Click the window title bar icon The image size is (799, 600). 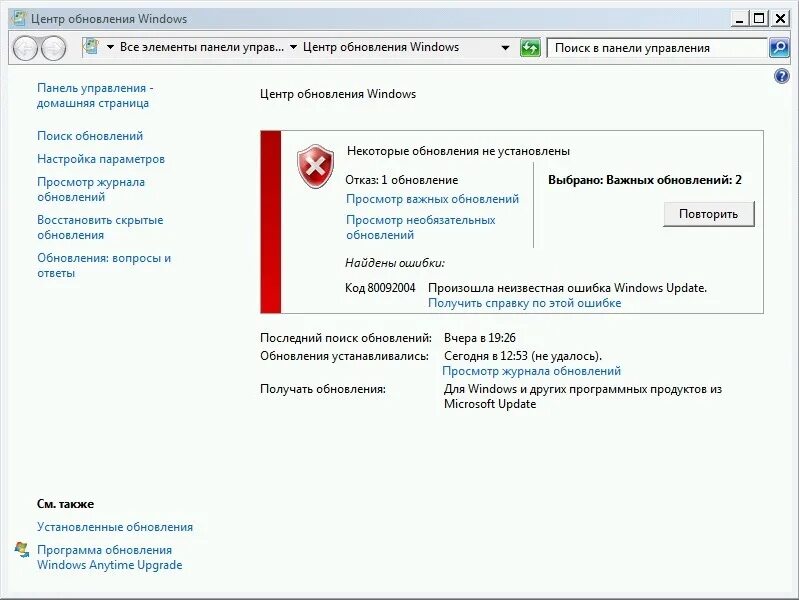[19, 18]
